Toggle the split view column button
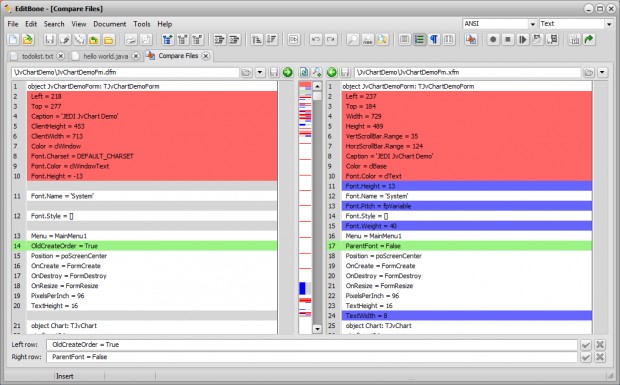The height and width of the screenshot is (385, 620). click(x=449, y=40)
